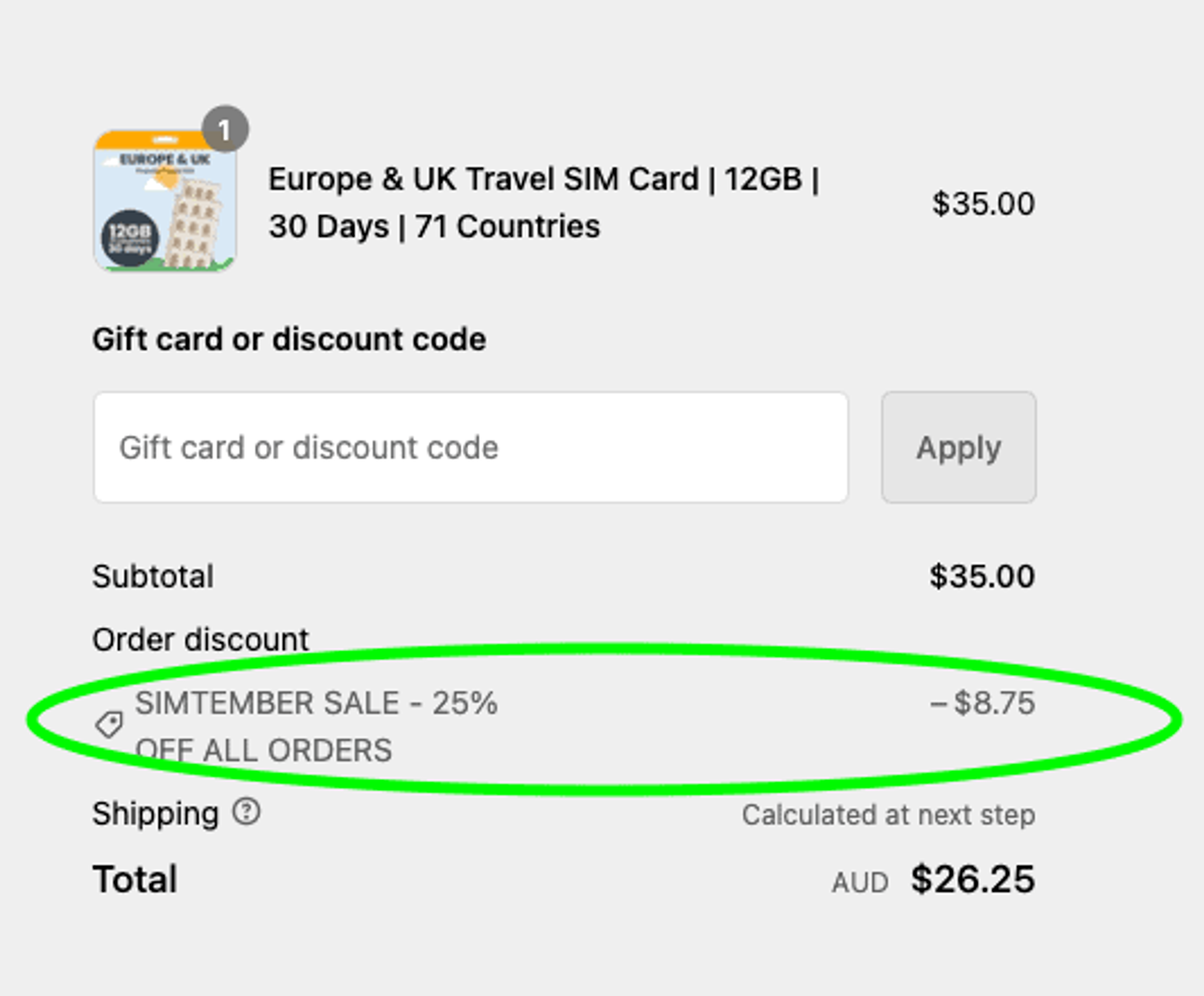
Task: Click the Total label
Action: pos(135,879)
